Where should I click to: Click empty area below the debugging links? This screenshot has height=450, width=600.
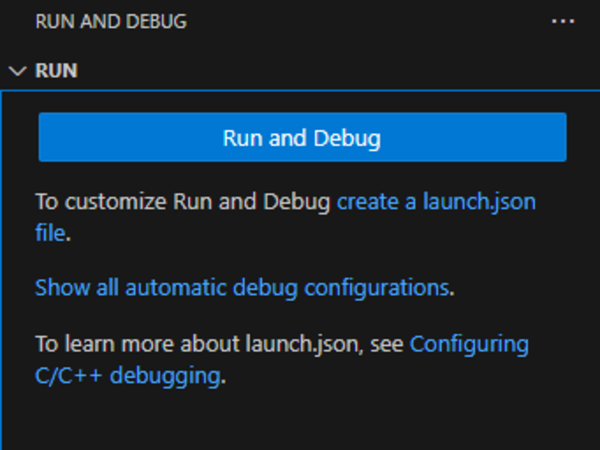point(300,420)
